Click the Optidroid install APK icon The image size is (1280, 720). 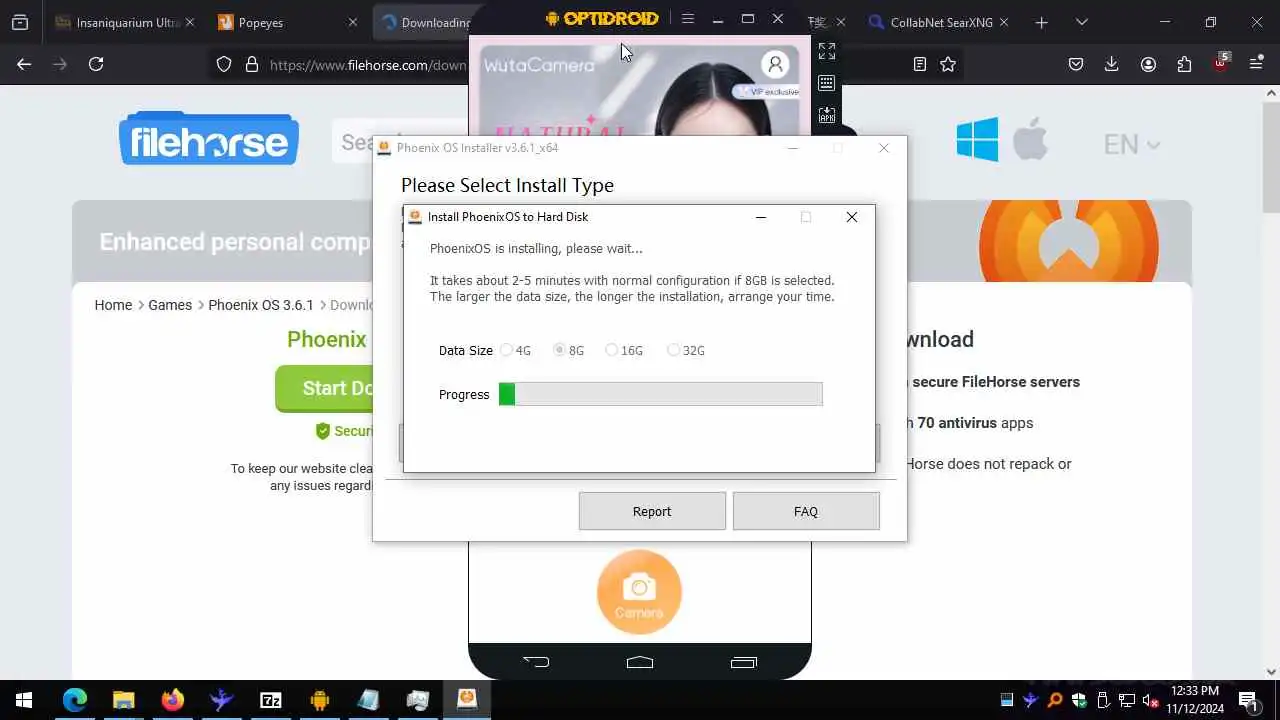tap(827, 116)
